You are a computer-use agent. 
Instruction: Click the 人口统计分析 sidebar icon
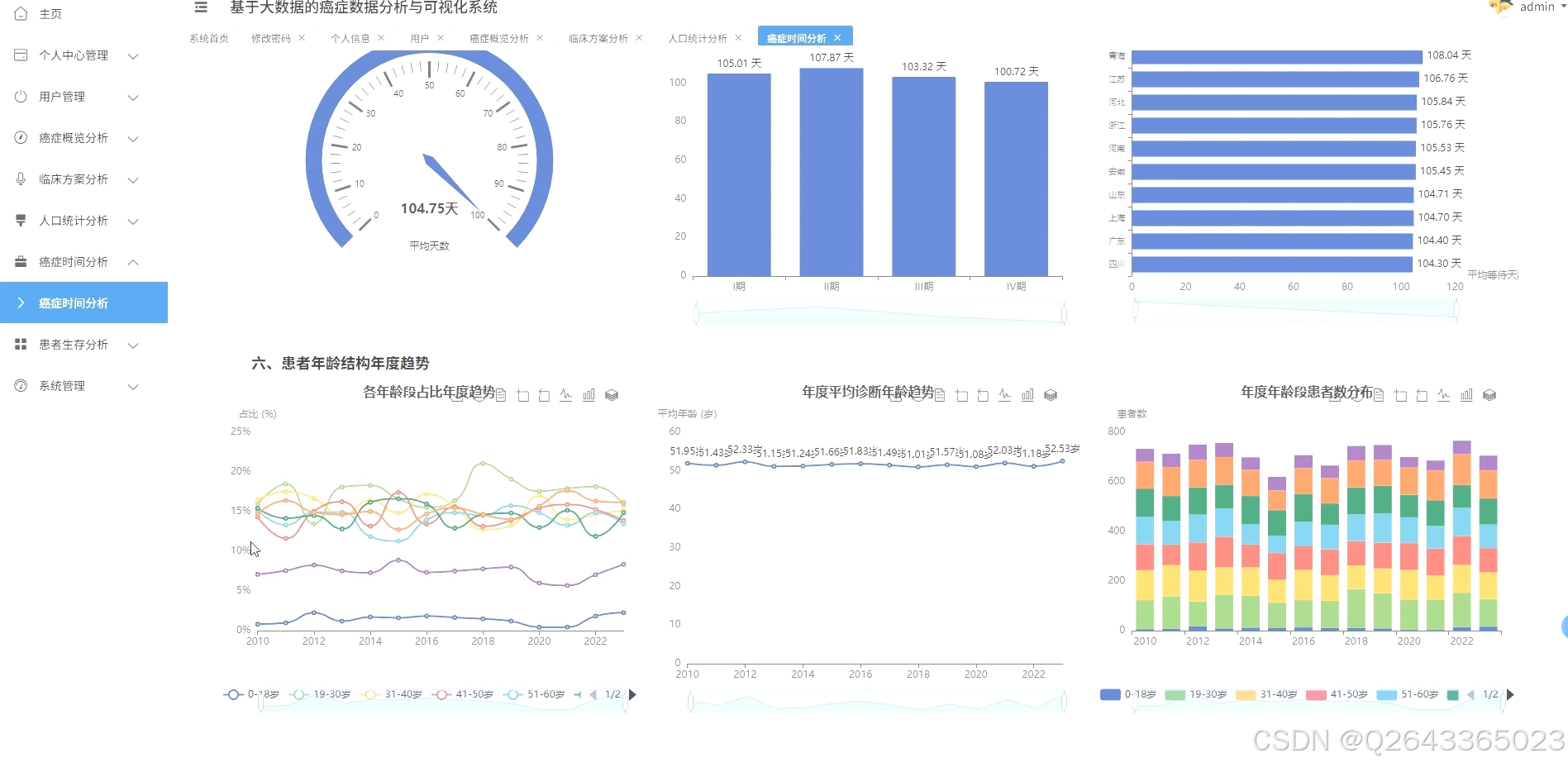tap(21, 221)
